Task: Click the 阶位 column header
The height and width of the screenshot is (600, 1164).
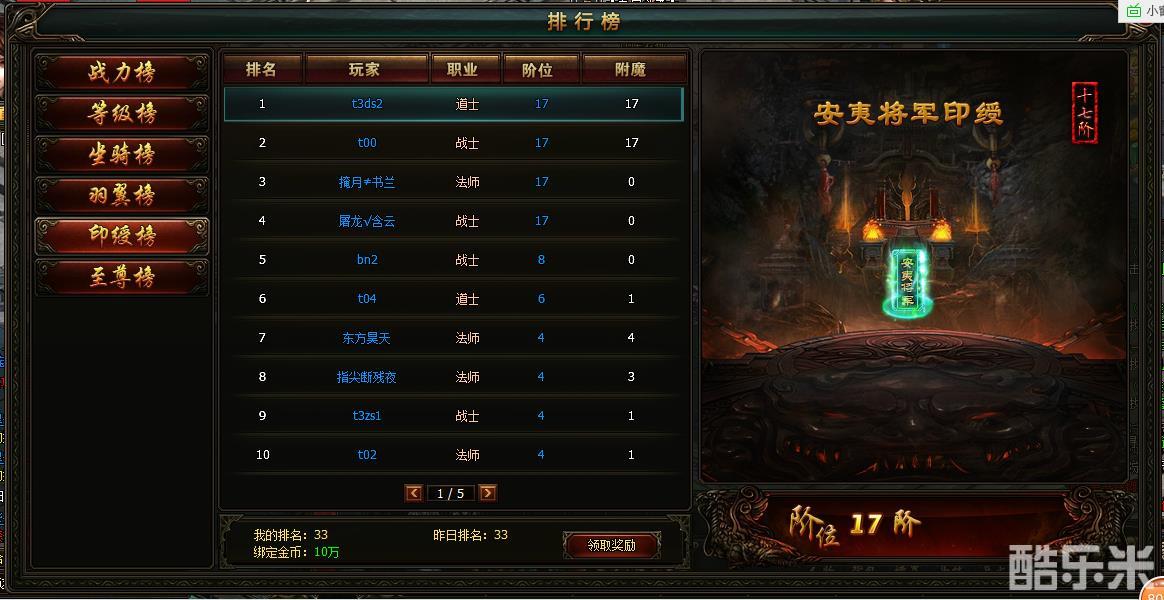Action: point(541,70)
